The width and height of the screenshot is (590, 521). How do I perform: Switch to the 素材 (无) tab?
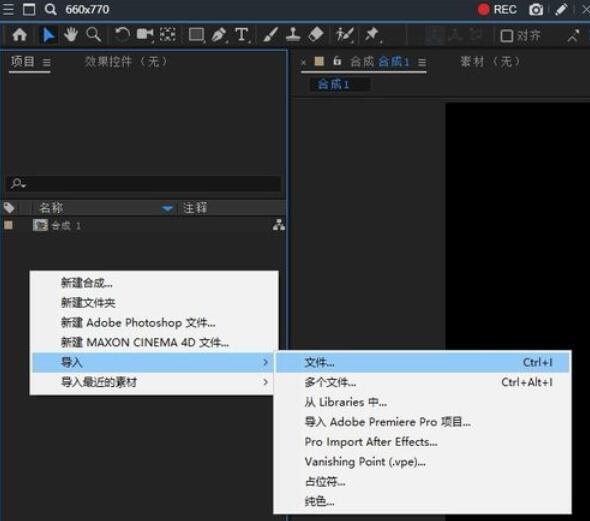coord(490,61)
